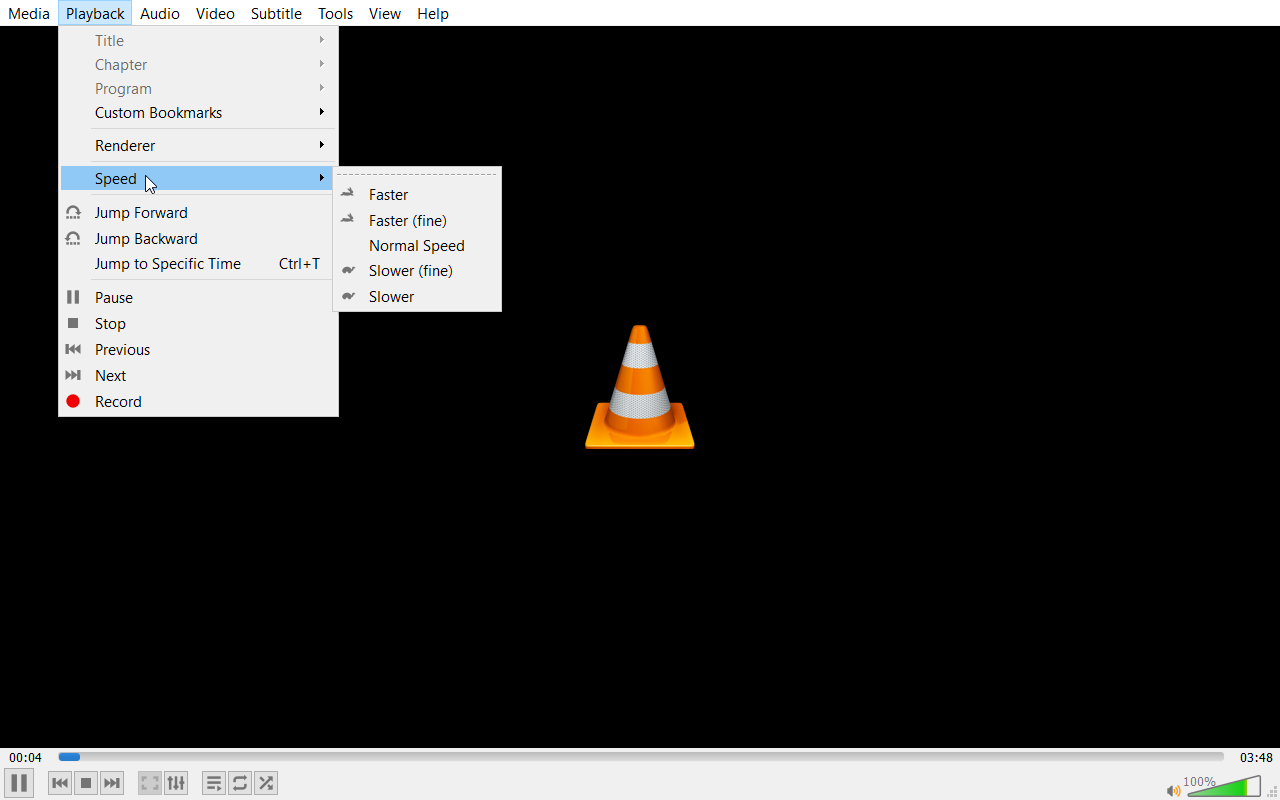The image size is (1280, 800).
Task: Open the Video menu
Action: pos(215,13)
